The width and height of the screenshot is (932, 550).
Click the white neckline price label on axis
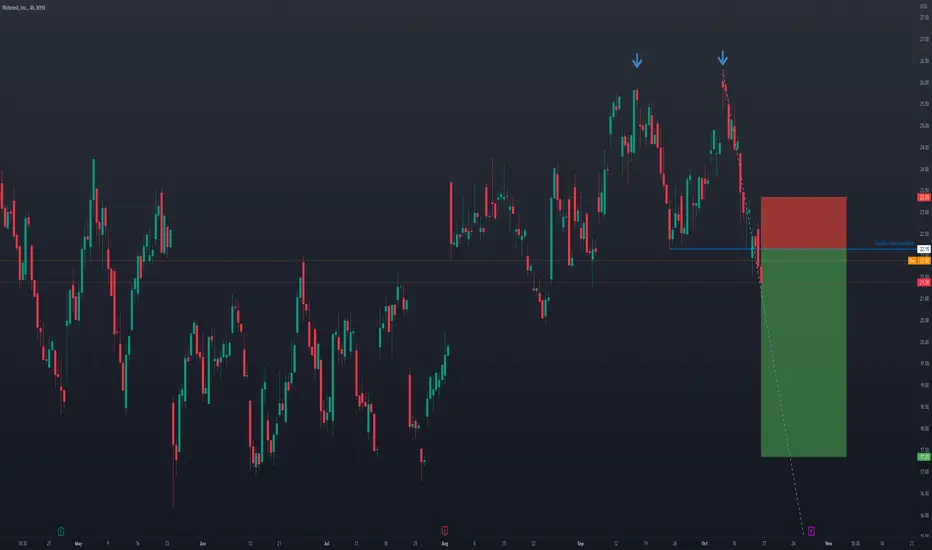[924, 249]
